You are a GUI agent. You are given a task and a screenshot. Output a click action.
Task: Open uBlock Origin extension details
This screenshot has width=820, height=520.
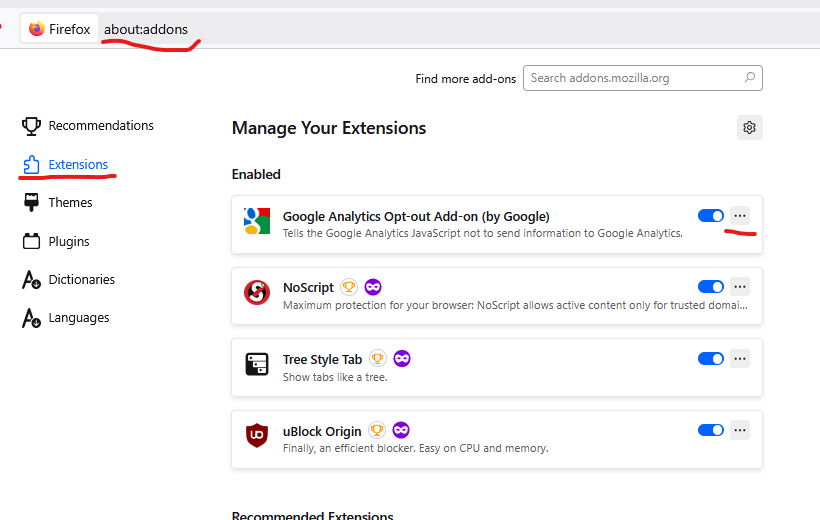[322, 431]
